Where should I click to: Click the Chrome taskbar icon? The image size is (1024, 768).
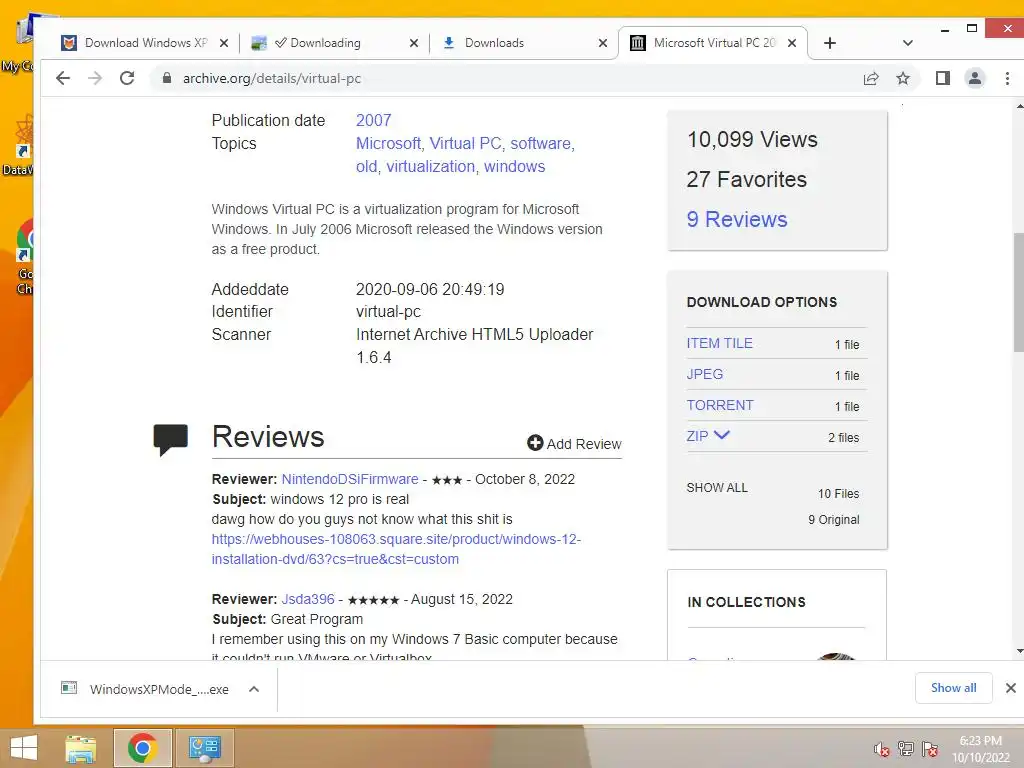click(x=142, y=748)
